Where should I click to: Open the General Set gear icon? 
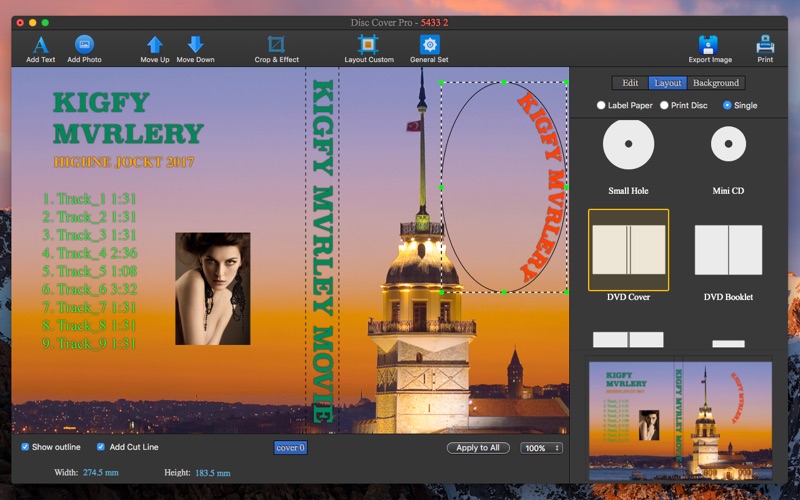point(429,45)
